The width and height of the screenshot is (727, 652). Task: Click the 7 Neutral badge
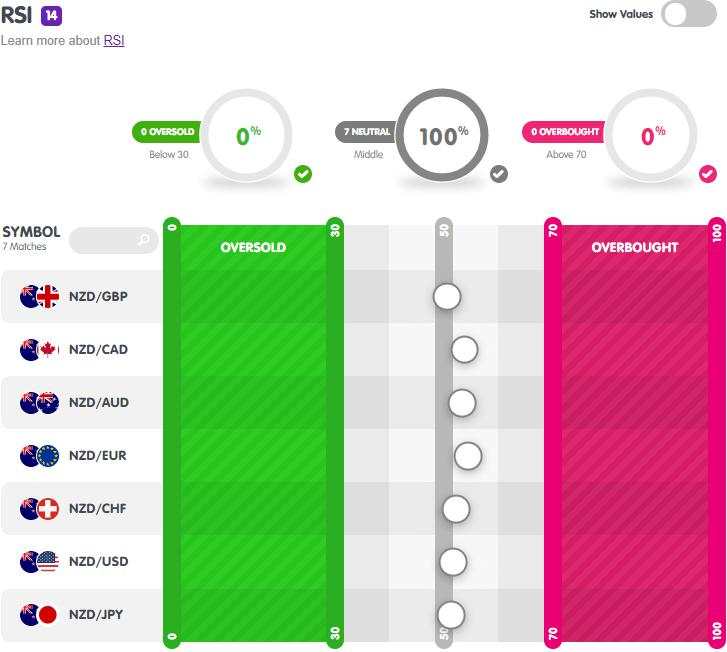[366, 132]
